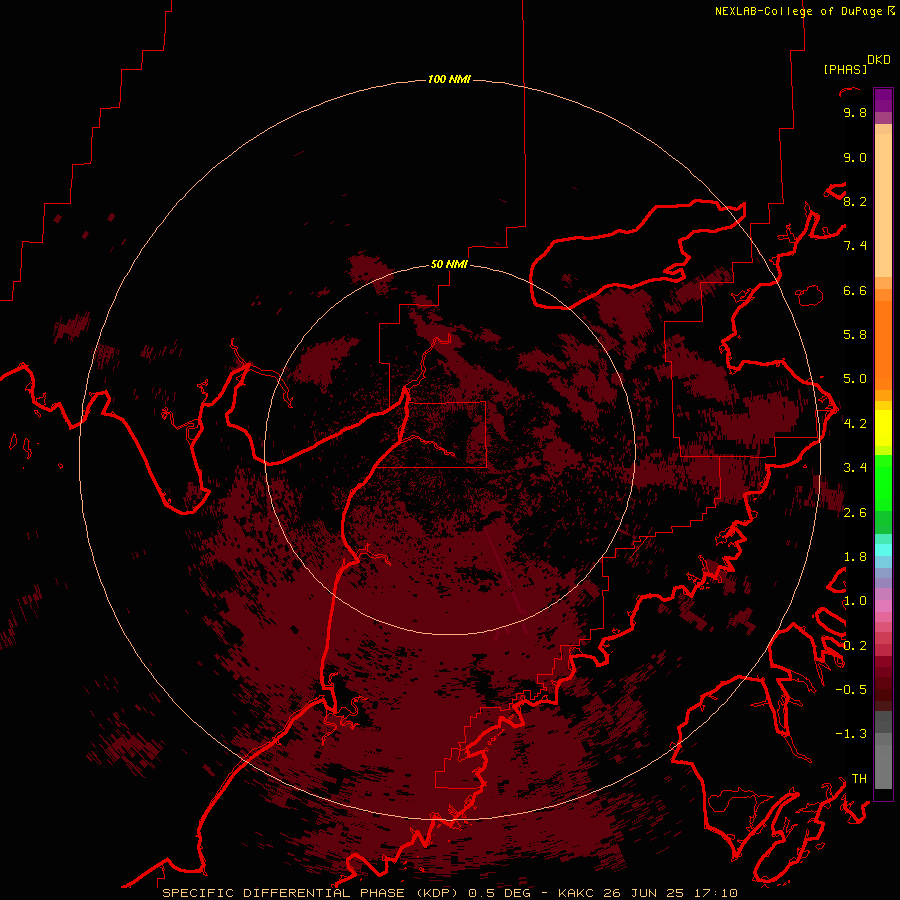Click the 1.8 scale value
Screen dimensions: 900x900
pyautogui.click(x=855, y=557)
